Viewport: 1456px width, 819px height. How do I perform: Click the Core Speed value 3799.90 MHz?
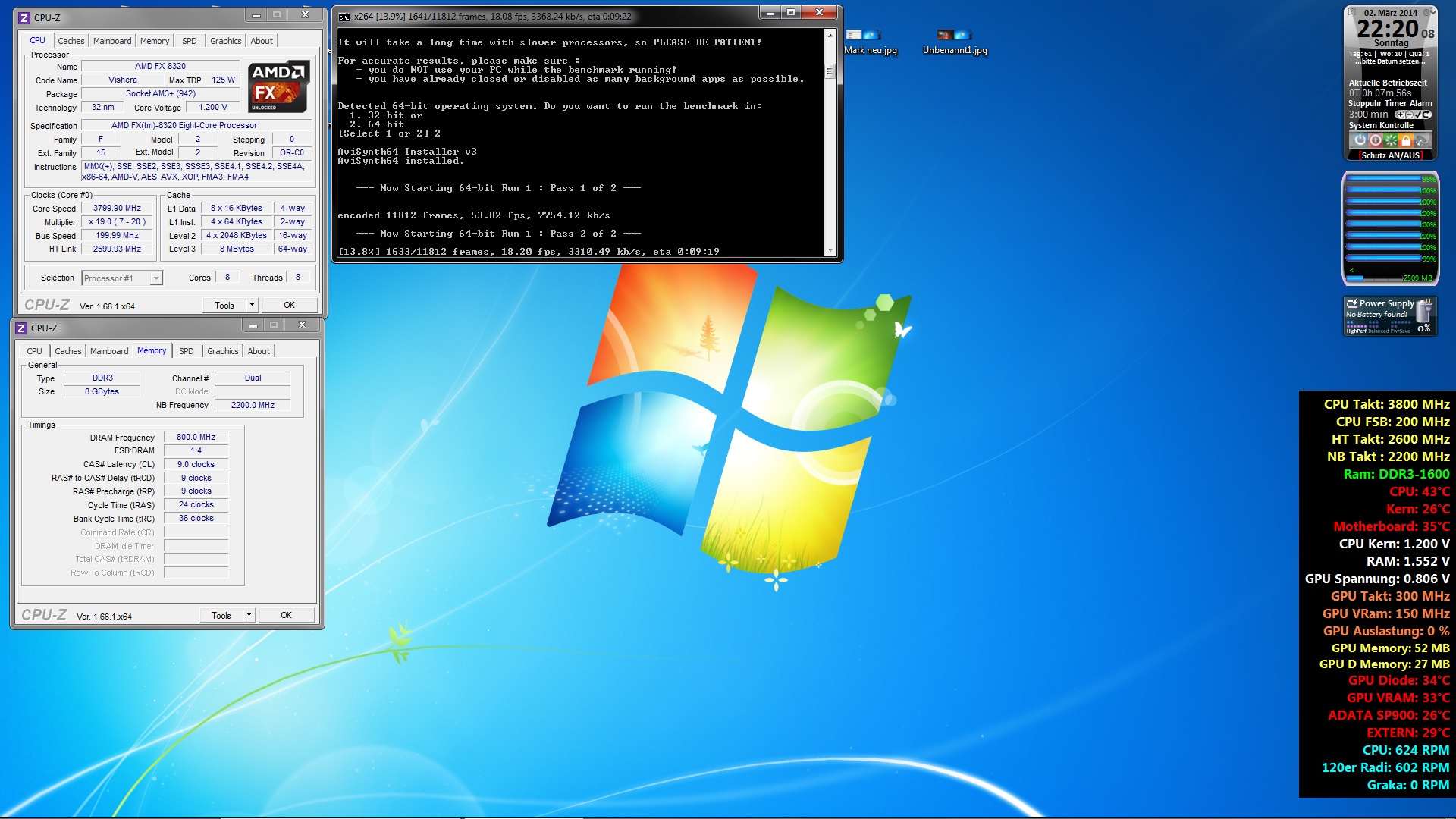tap(118, 209)
